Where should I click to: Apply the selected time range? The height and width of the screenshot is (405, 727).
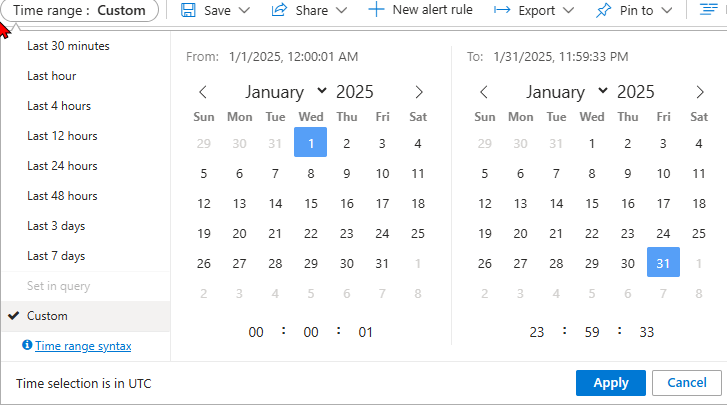coord(611,383)
